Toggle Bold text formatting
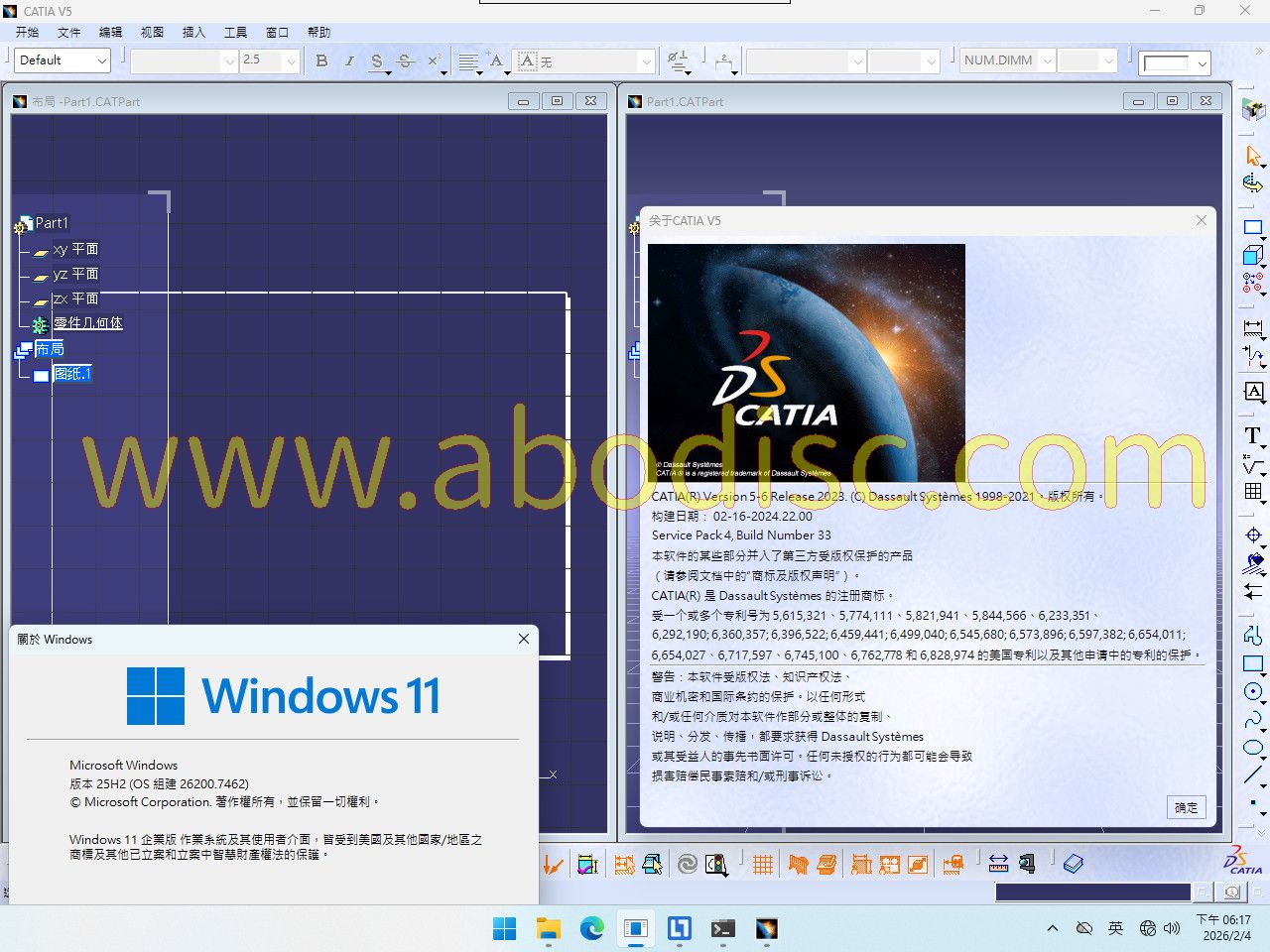 tap(321, 60)
